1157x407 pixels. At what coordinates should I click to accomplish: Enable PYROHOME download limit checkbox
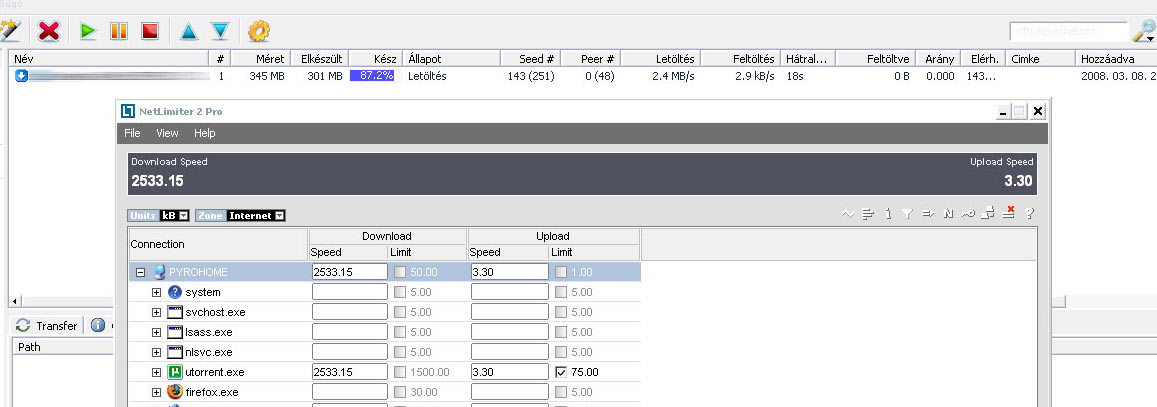pos(400,271)
